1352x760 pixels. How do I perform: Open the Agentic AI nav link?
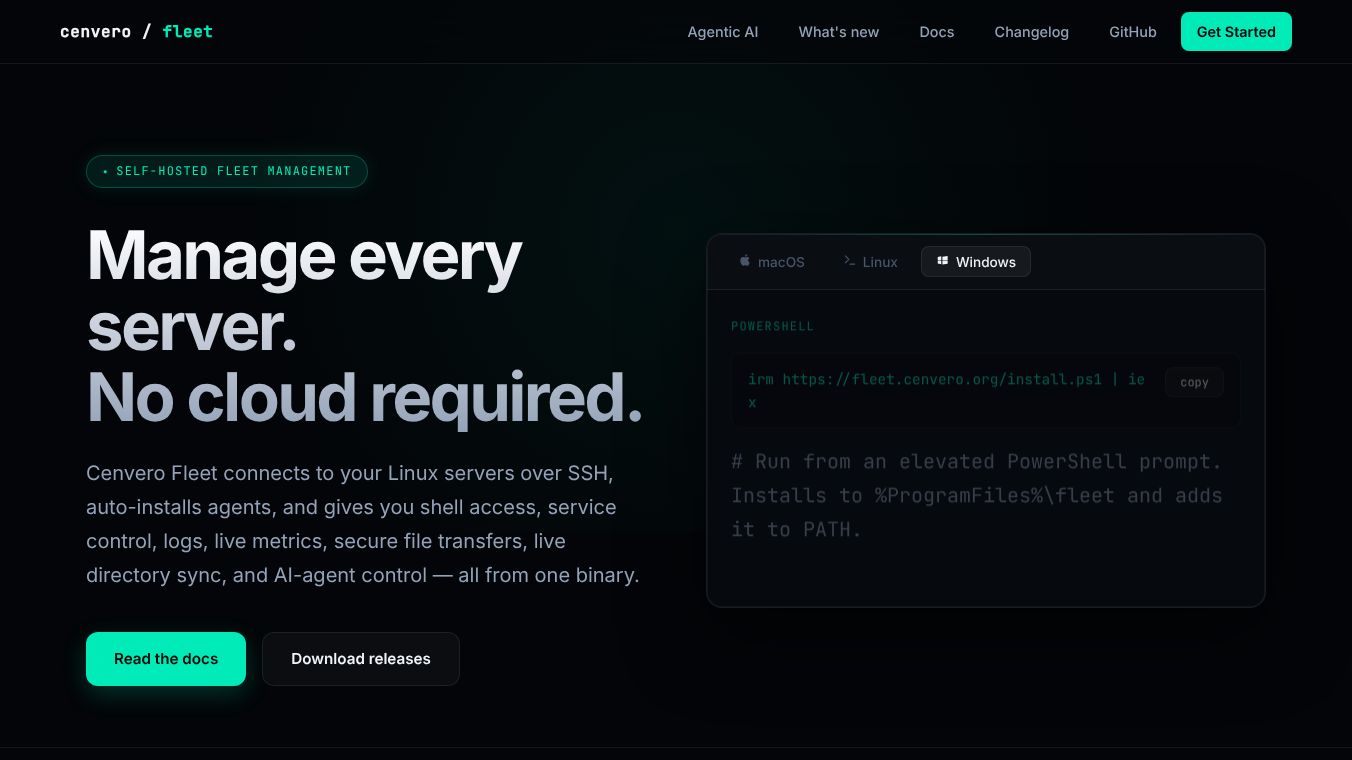(723, 32)
